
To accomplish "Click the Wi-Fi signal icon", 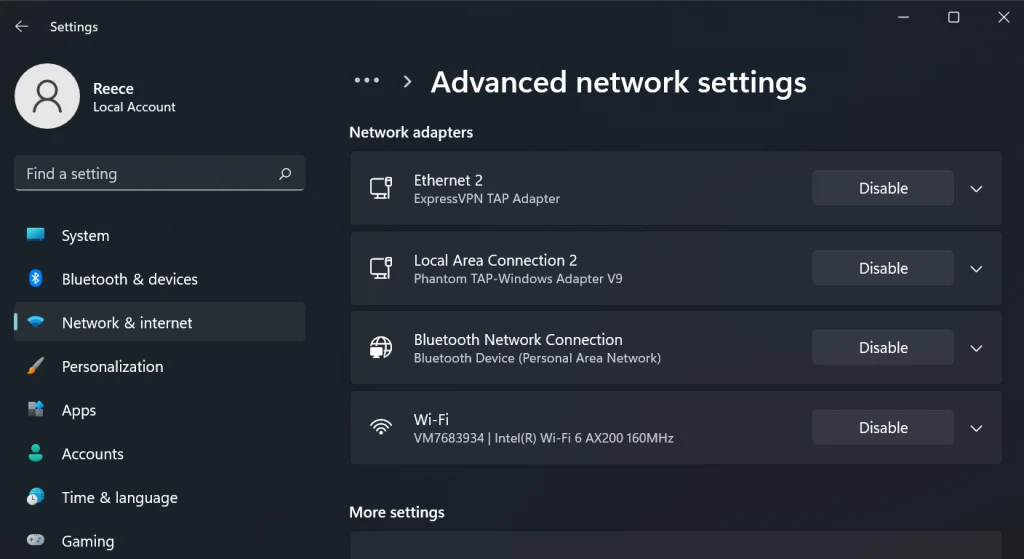I will click(381, 428).
